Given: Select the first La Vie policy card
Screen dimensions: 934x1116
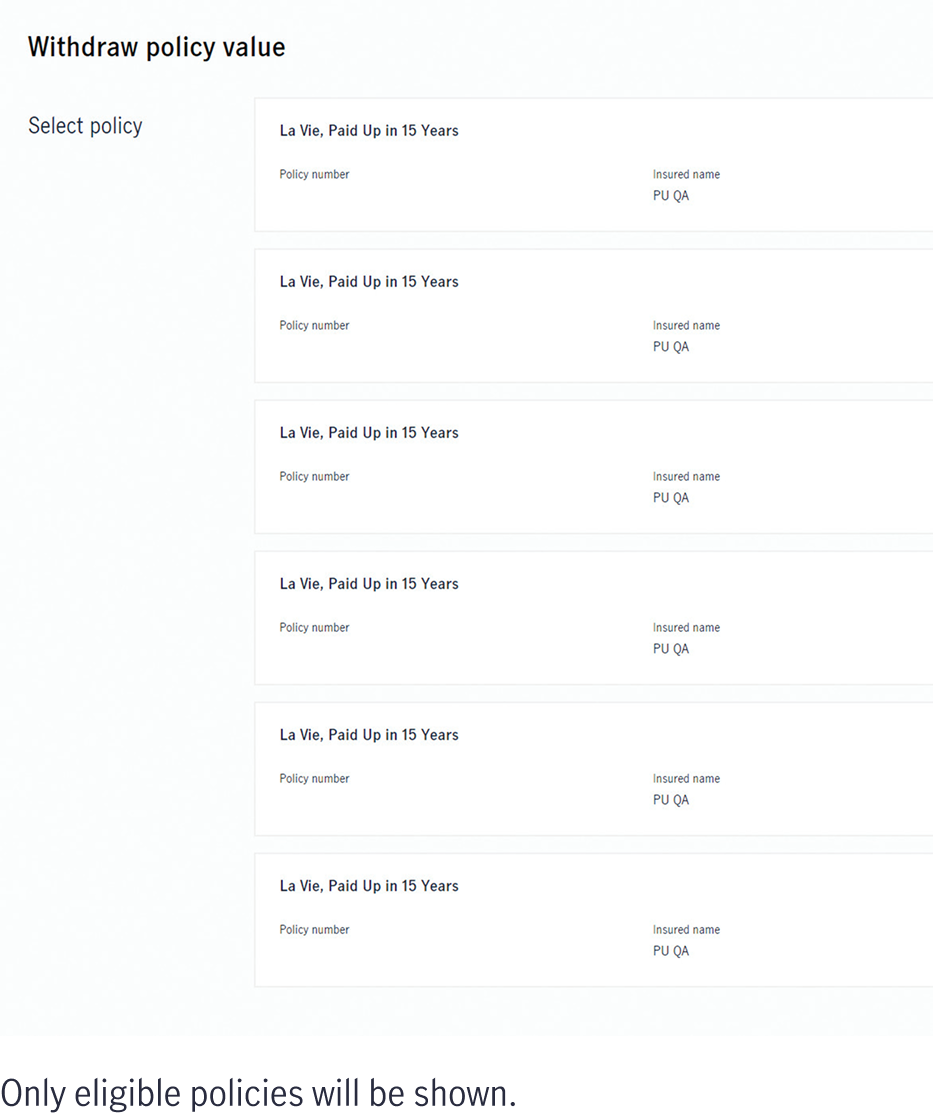Looking at the screenshot, I should [x=594, y=164].
